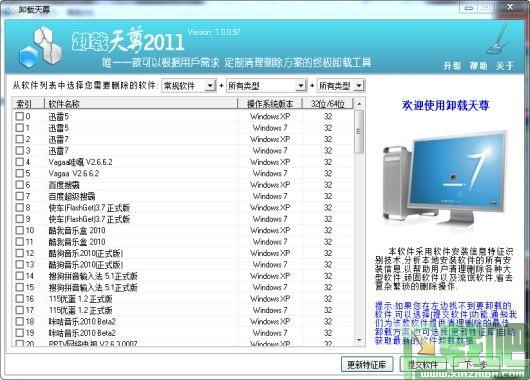Screen dimensions: 530x380
Task: Check row 18 咪咕音乐2010 Beta2
Action: click(x=20, y=322)
